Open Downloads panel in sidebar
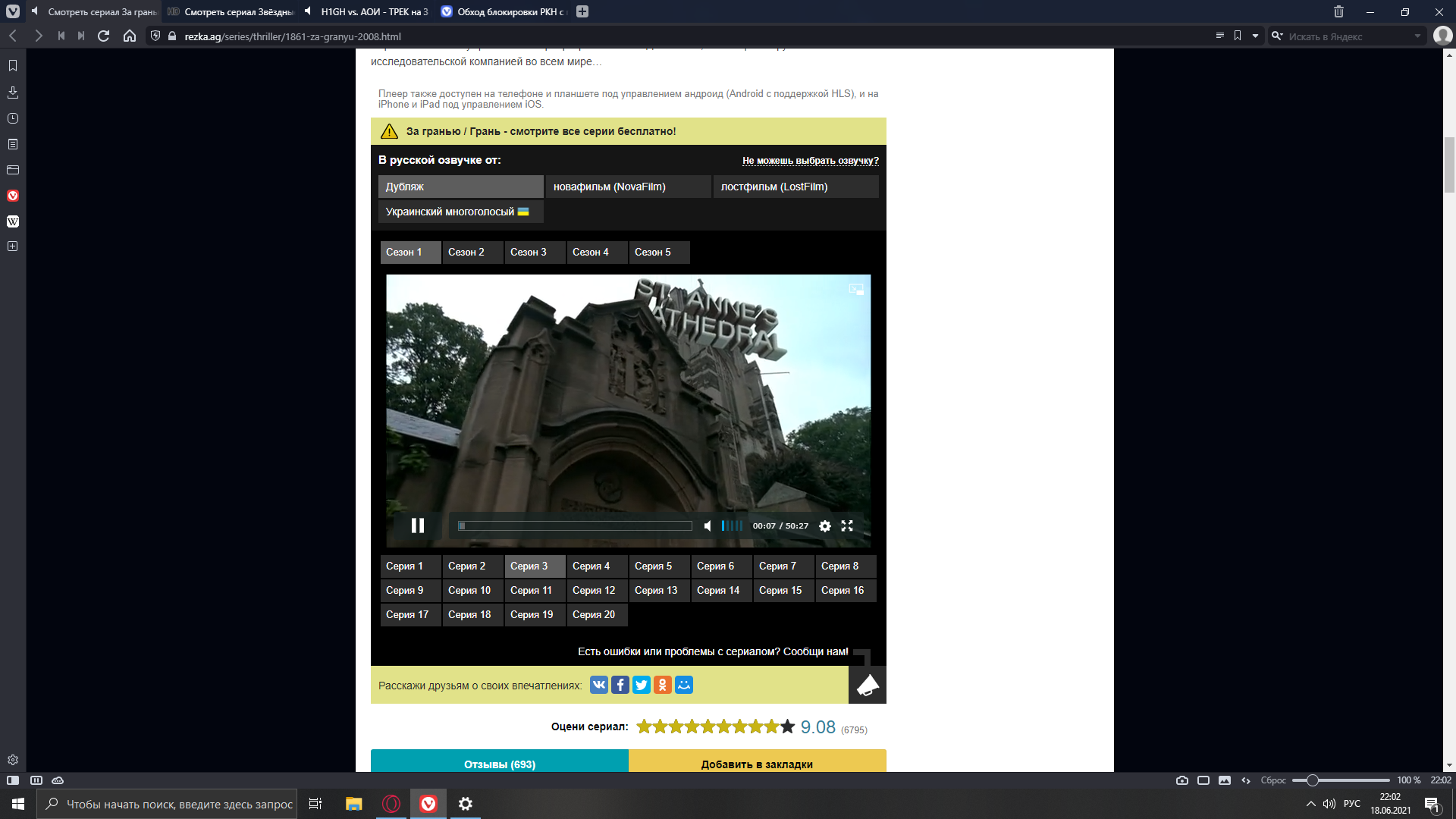The width and height of the screenshot is (1456, 819). click(13, 93)
